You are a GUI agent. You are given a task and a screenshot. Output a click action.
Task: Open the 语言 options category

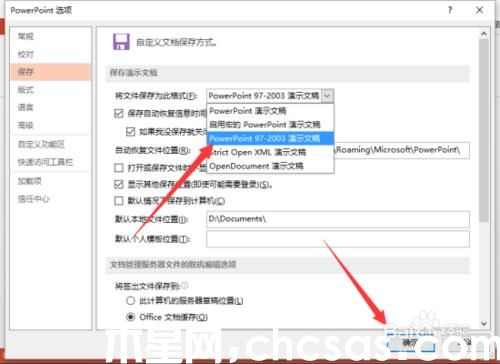pyautogui.click(x=26, y=107)
